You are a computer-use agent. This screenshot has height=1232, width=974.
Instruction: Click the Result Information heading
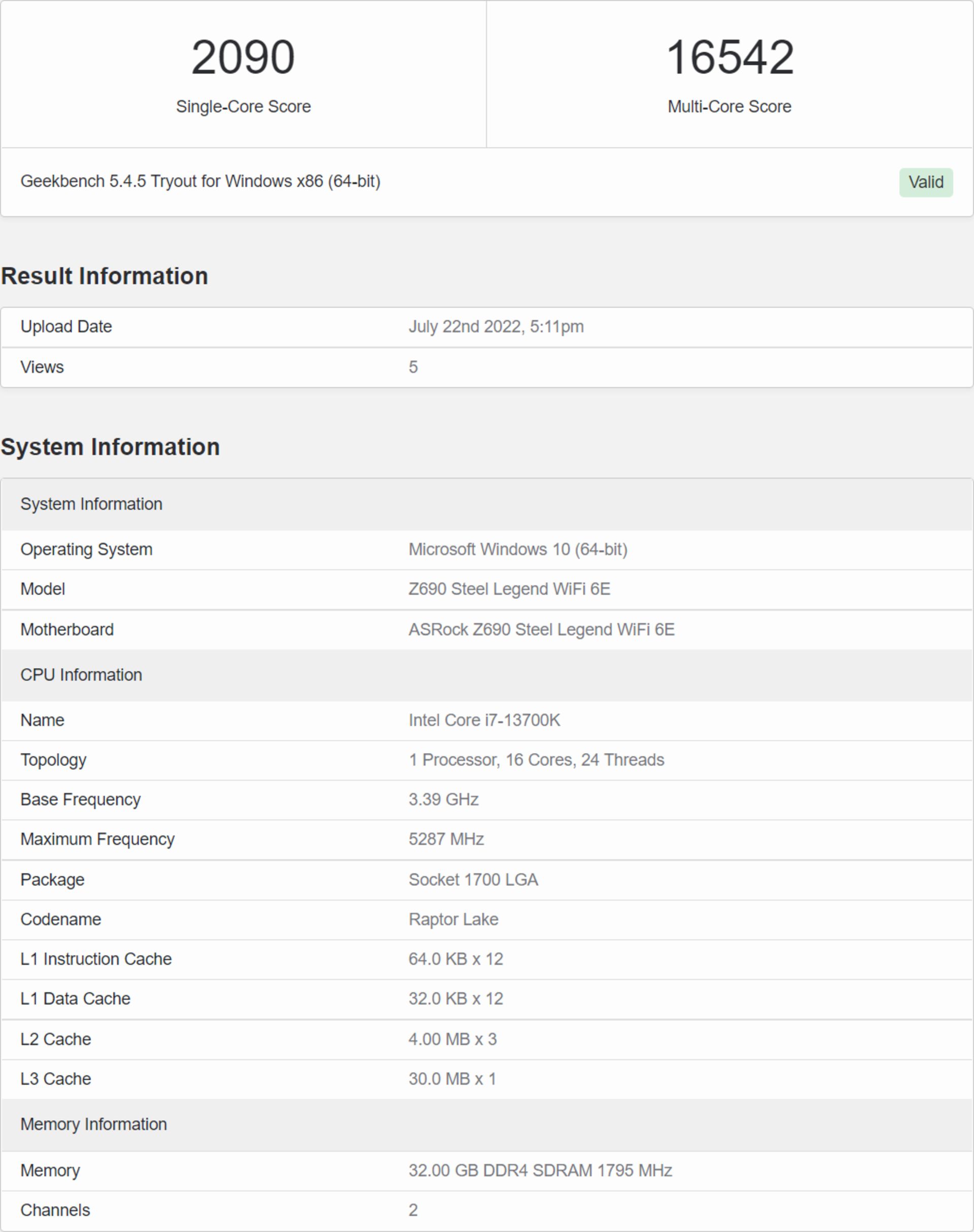(105, 276)
